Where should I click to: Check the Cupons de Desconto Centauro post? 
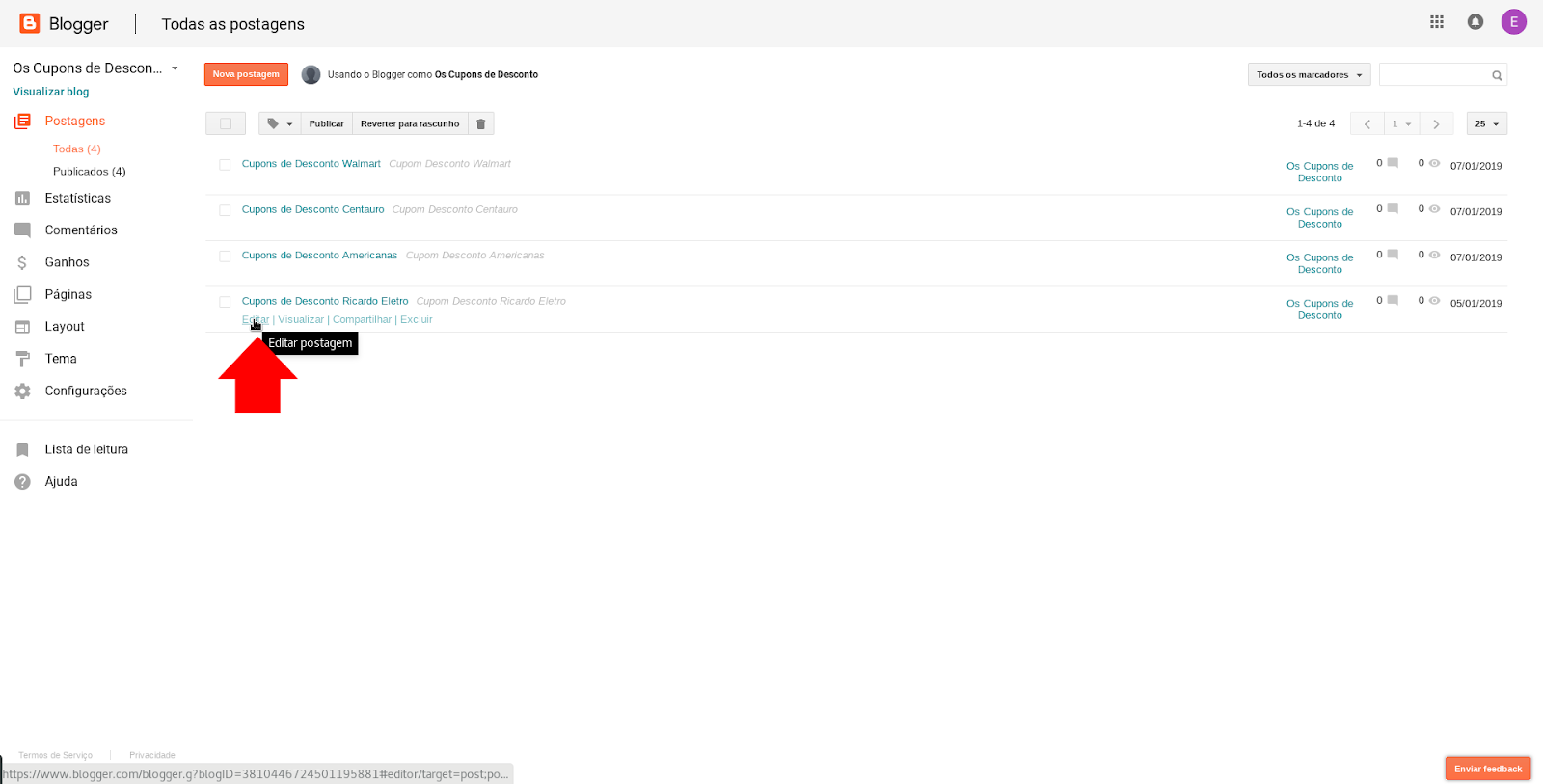point(225,210)
